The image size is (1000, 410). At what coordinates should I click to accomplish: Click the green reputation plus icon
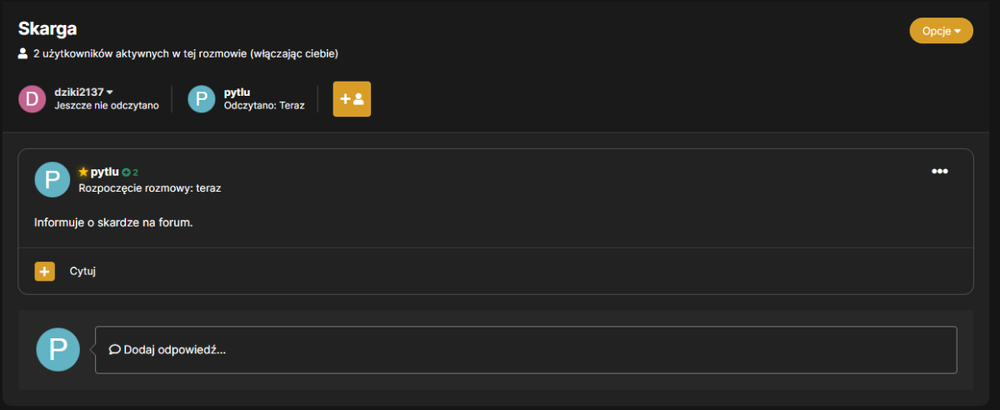coord(126,172)
